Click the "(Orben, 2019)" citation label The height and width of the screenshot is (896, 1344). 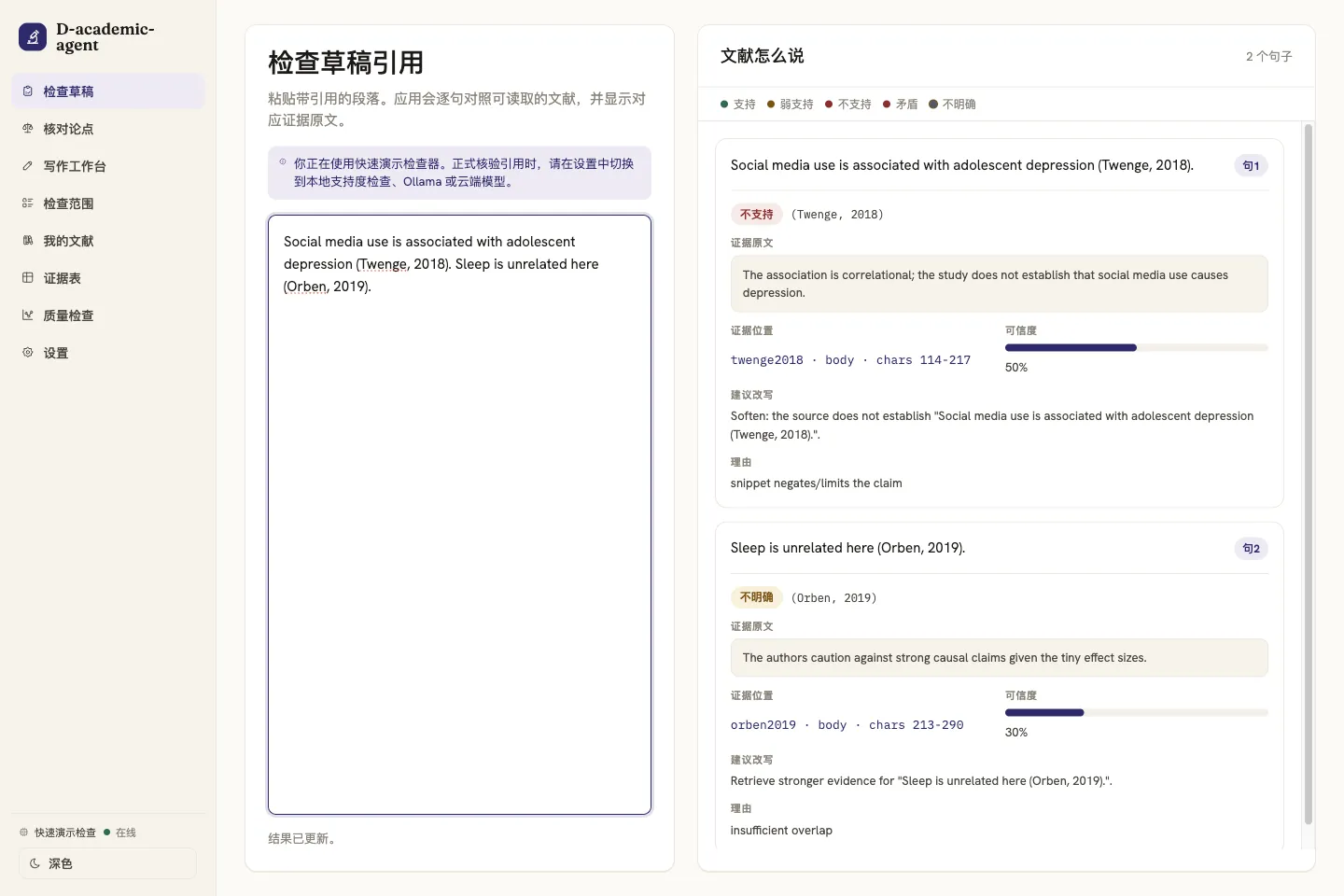pos(833,598)
